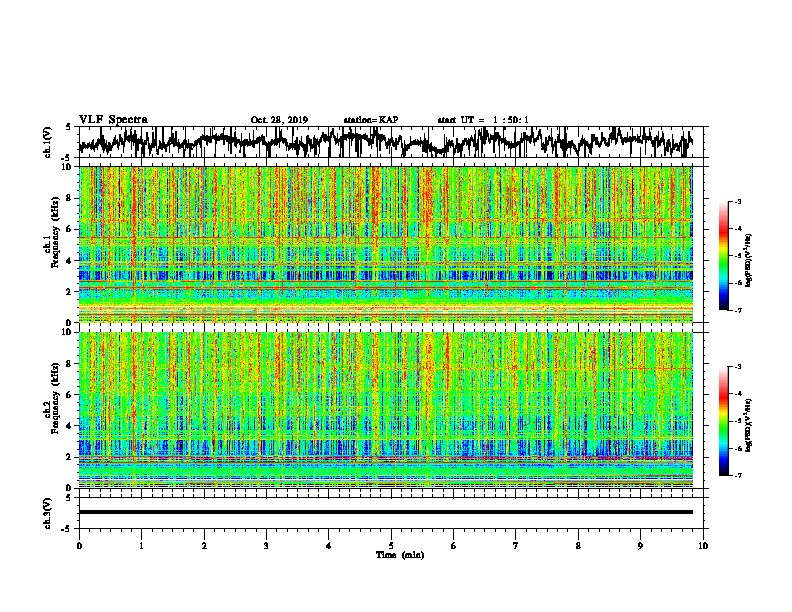Click the time axis tick label "5"
The height and width of the screenshot is (612, 792).
(x=391, y=546)
